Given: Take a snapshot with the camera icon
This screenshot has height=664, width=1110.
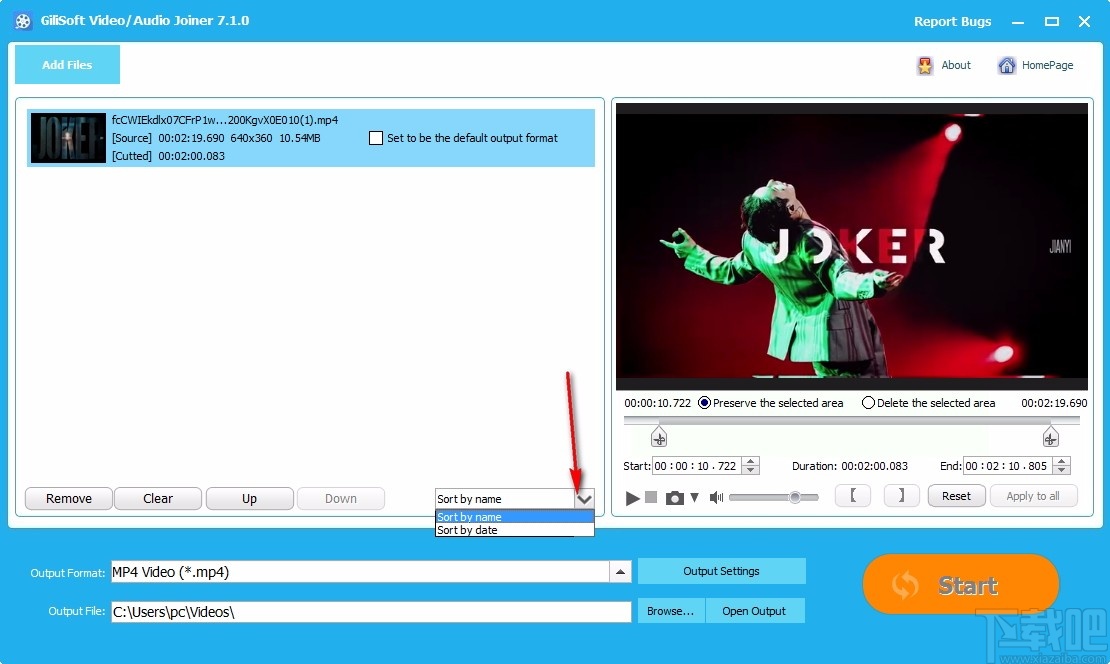Looking at the screenshot, I should coord(675,496).
